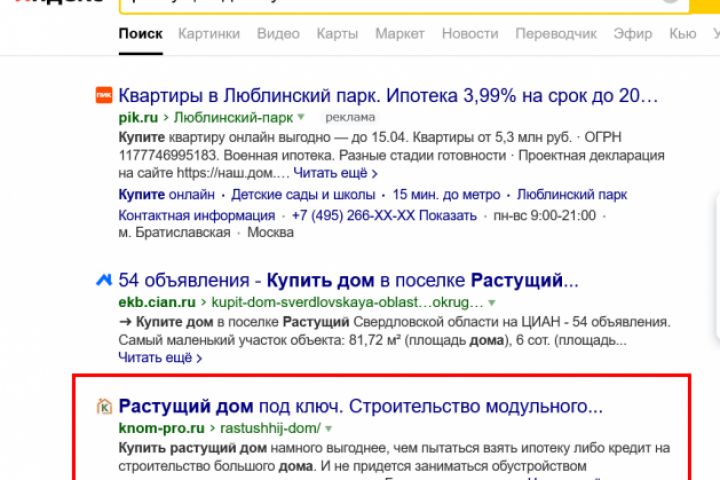Click the реклама label
Image resolution: width=720 pixels, height=480 pixels.
pyautogui.click(x=350, y=117)
